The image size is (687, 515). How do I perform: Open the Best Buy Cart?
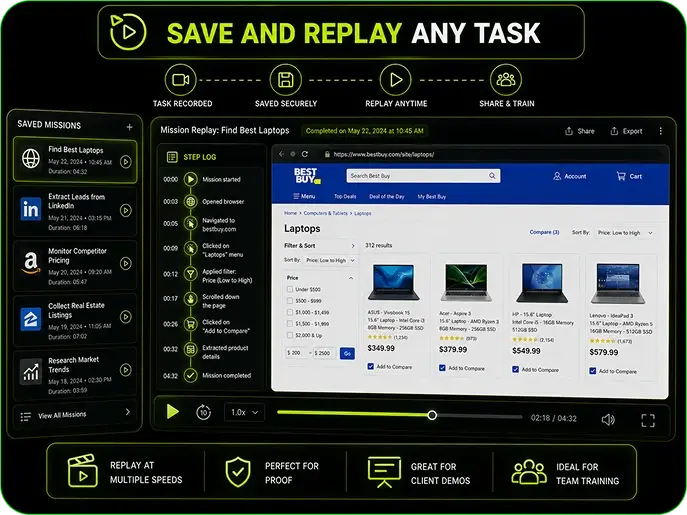click(629, 176)
